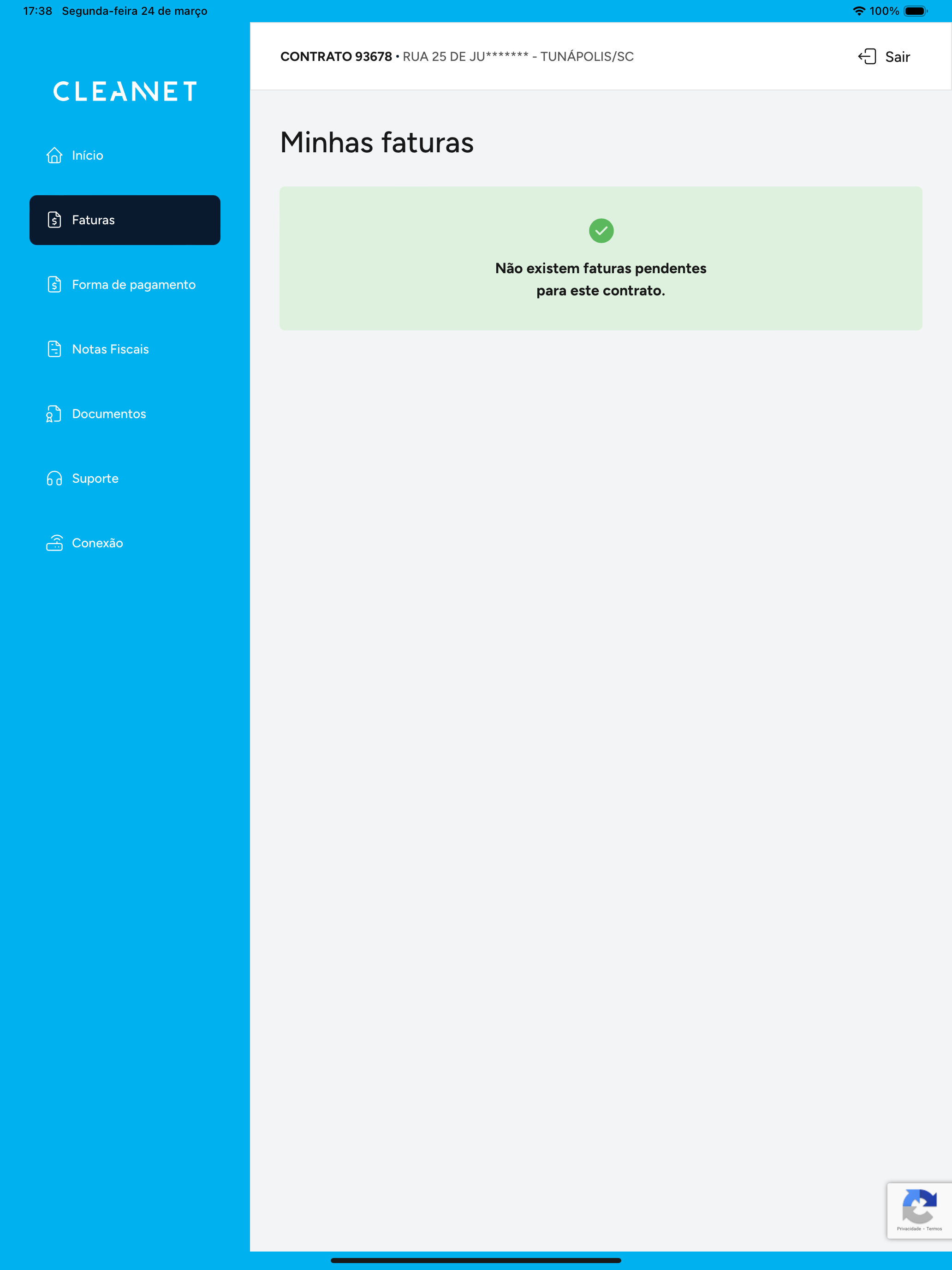Click the Forma de pagamento icon

(x=54, y=285)
